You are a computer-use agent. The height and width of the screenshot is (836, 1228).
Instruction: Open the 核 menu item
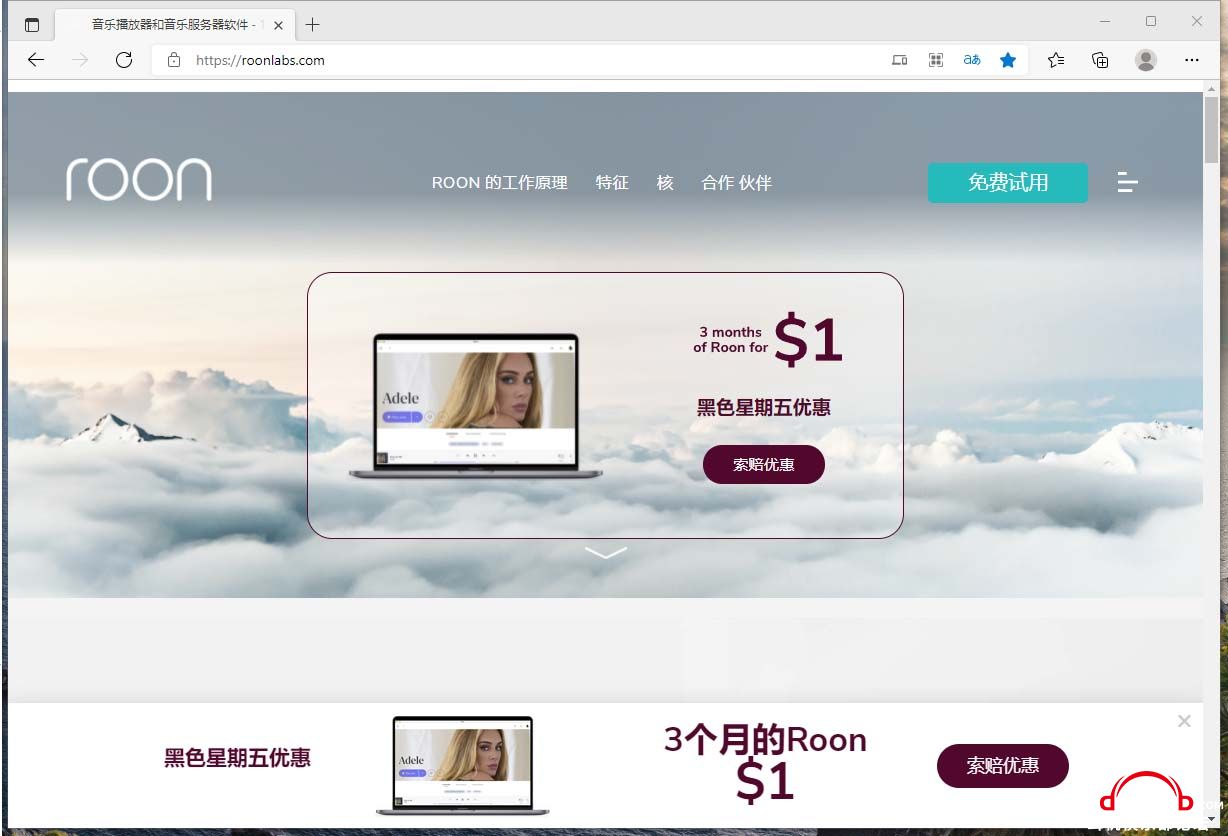click(665, 183)
